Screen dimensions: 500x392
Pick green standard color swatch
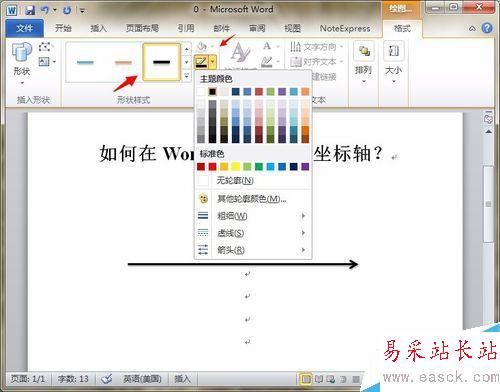[259, 167]
